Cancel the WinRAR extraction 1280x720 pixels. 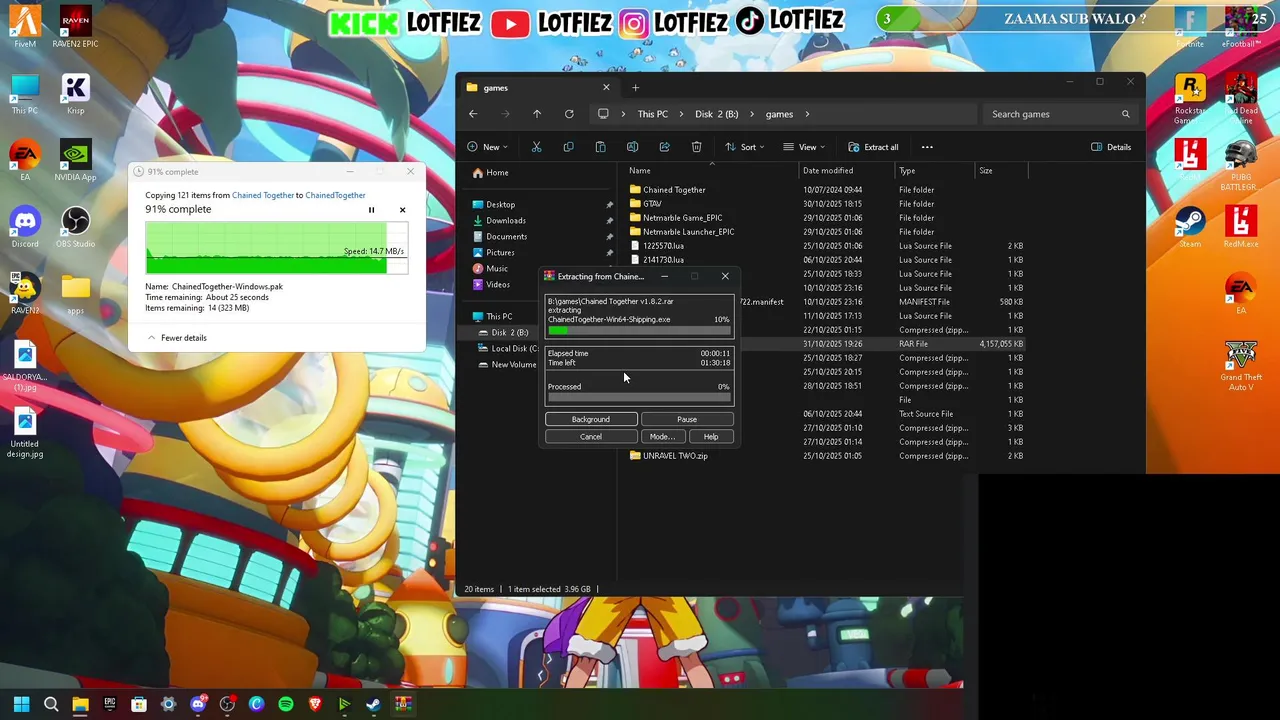[590, 436]
